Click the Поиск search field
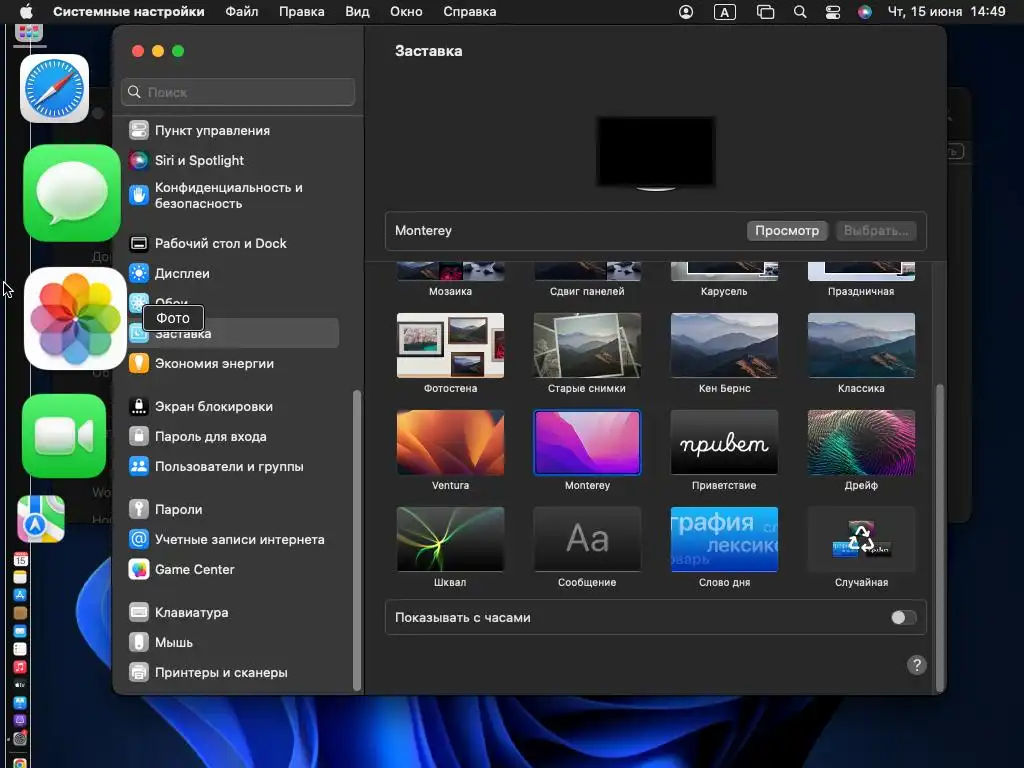Viewport: 1024px width, 768px height. [x=238, y=92]
